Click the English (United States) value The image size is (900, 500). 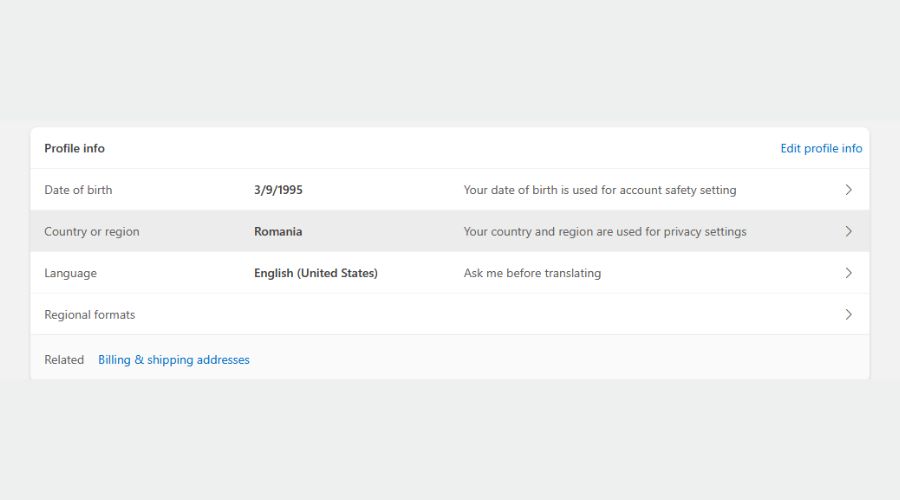315,273
